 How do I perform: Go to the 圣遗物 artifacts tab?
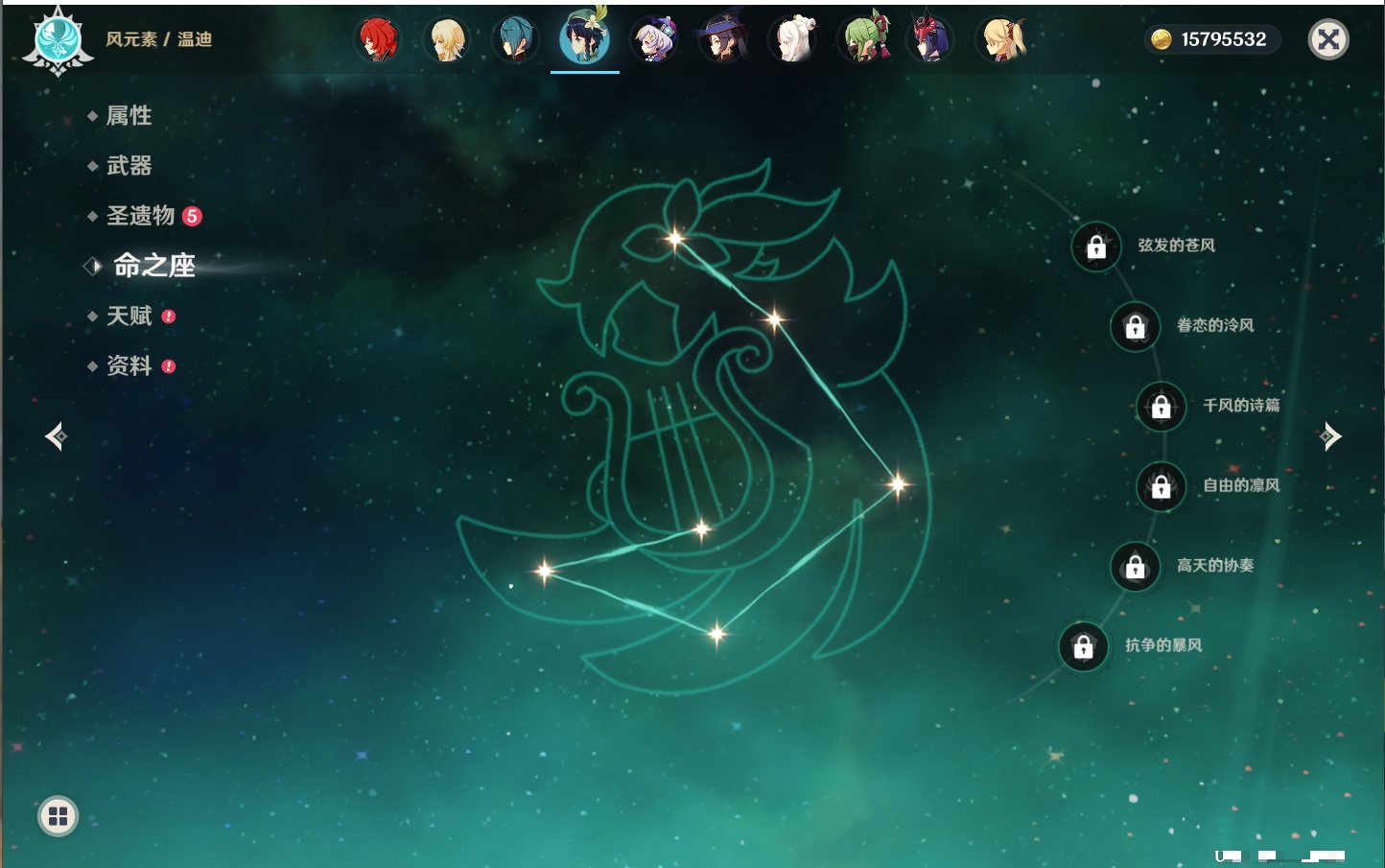(140, 216)
